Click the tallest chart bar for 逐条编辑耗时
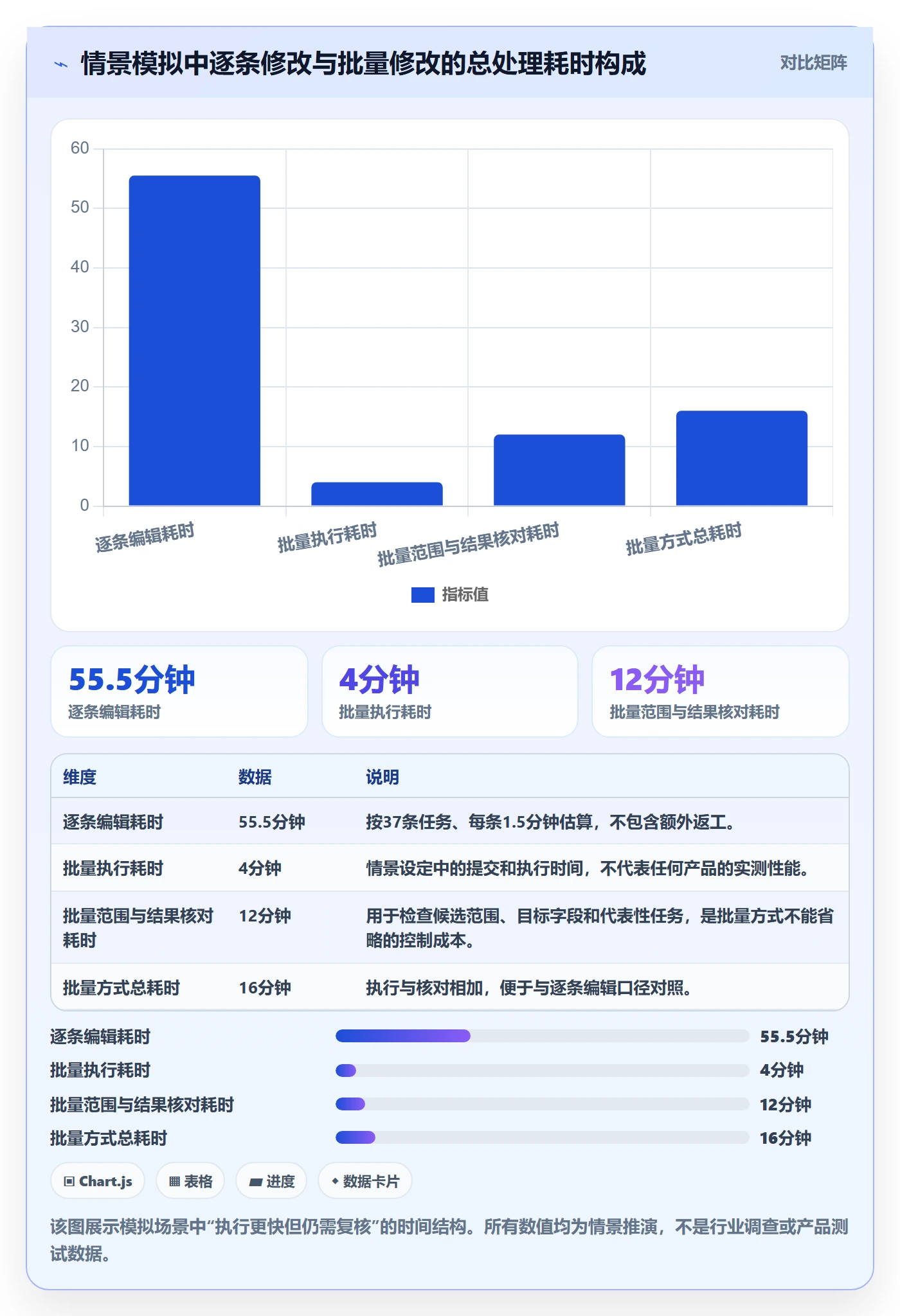Screen dimensions: 900x1316 [x=195, y=341]
